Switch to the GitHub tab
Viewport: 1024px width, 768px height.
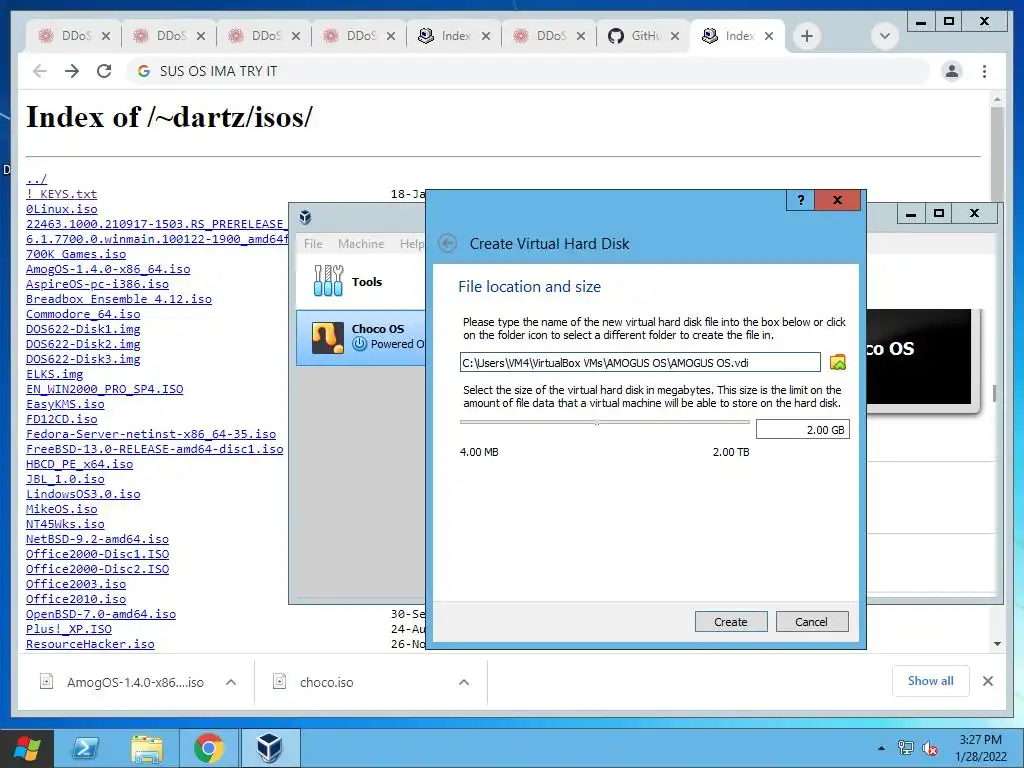click(x=645, y=36)
